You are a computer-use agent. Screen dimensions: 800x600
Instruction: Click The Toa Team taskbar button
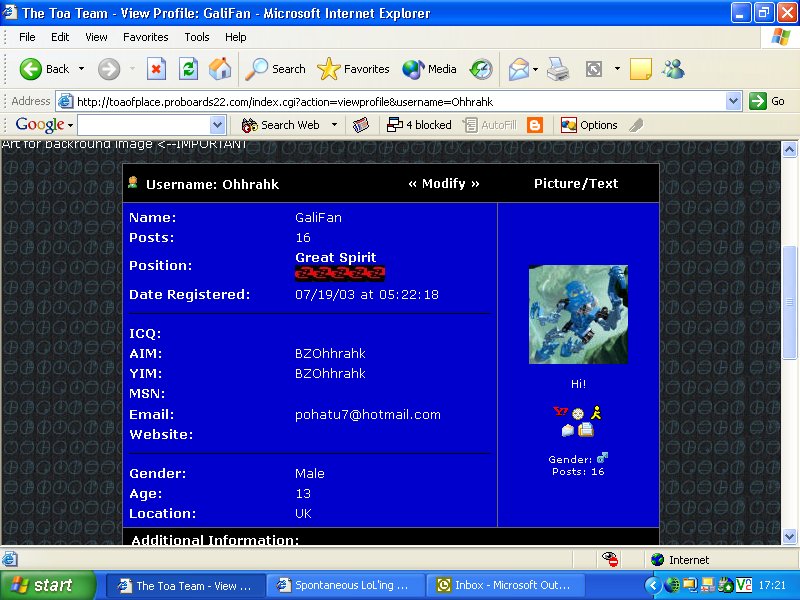[x=186, y=586]
